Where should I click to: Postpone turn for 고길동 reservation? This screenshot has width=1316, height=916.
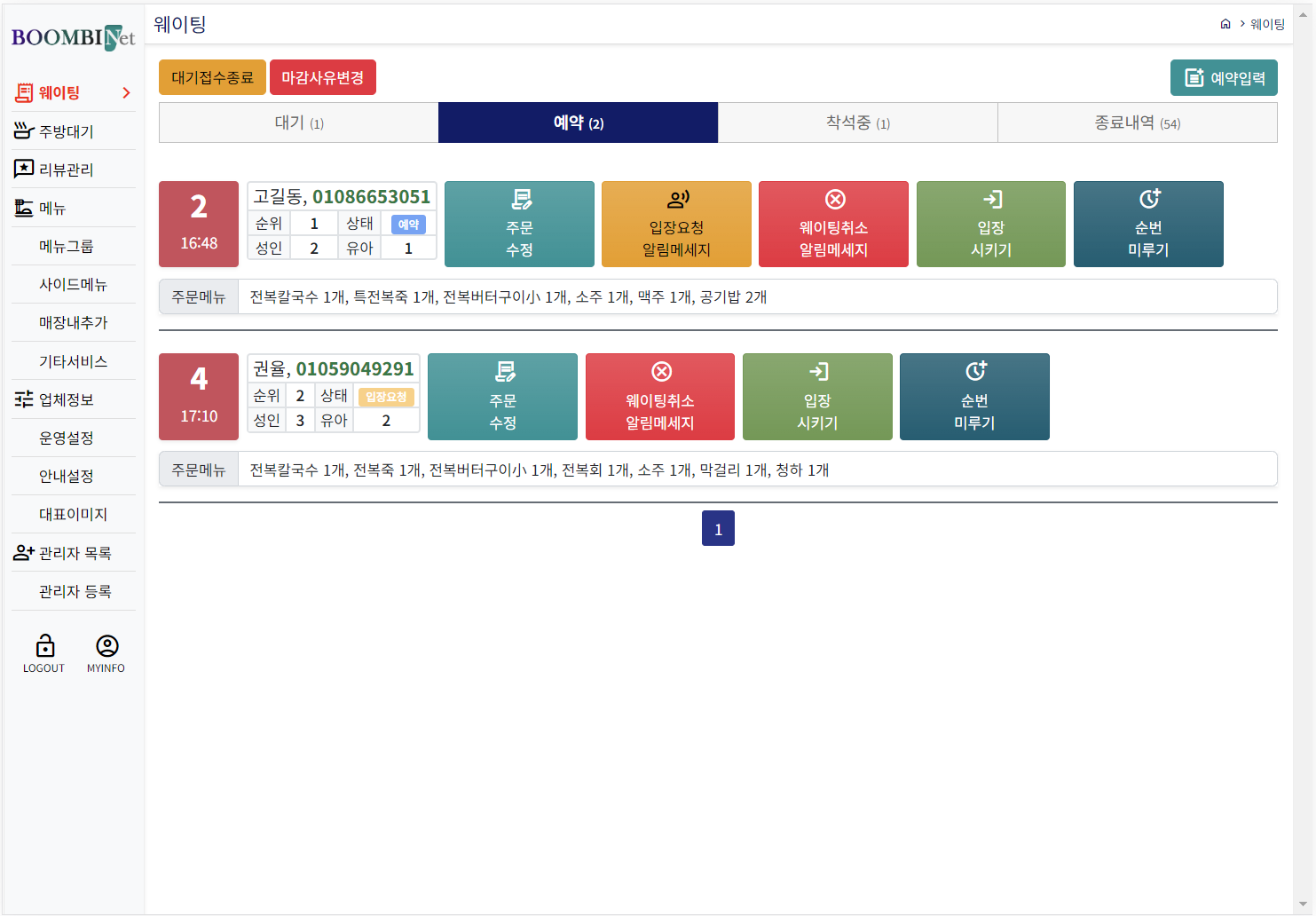point(1148,225)
